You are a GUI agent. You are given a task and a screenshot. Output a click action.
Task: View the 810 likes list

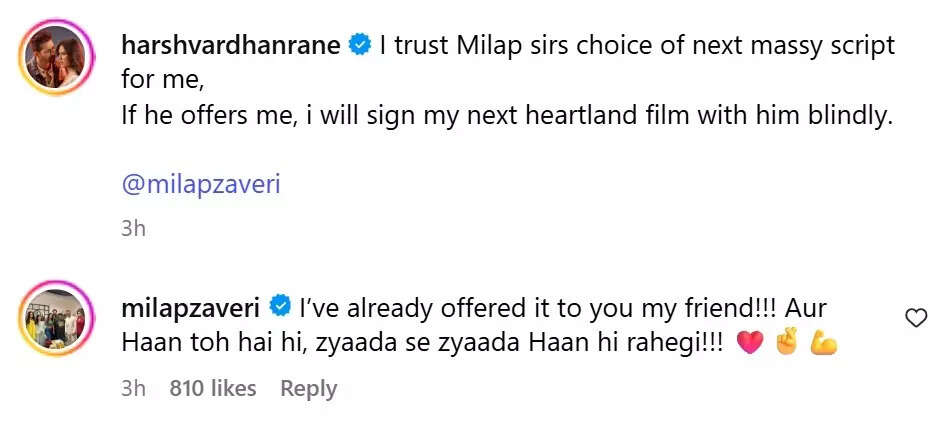tap(212, 388)
